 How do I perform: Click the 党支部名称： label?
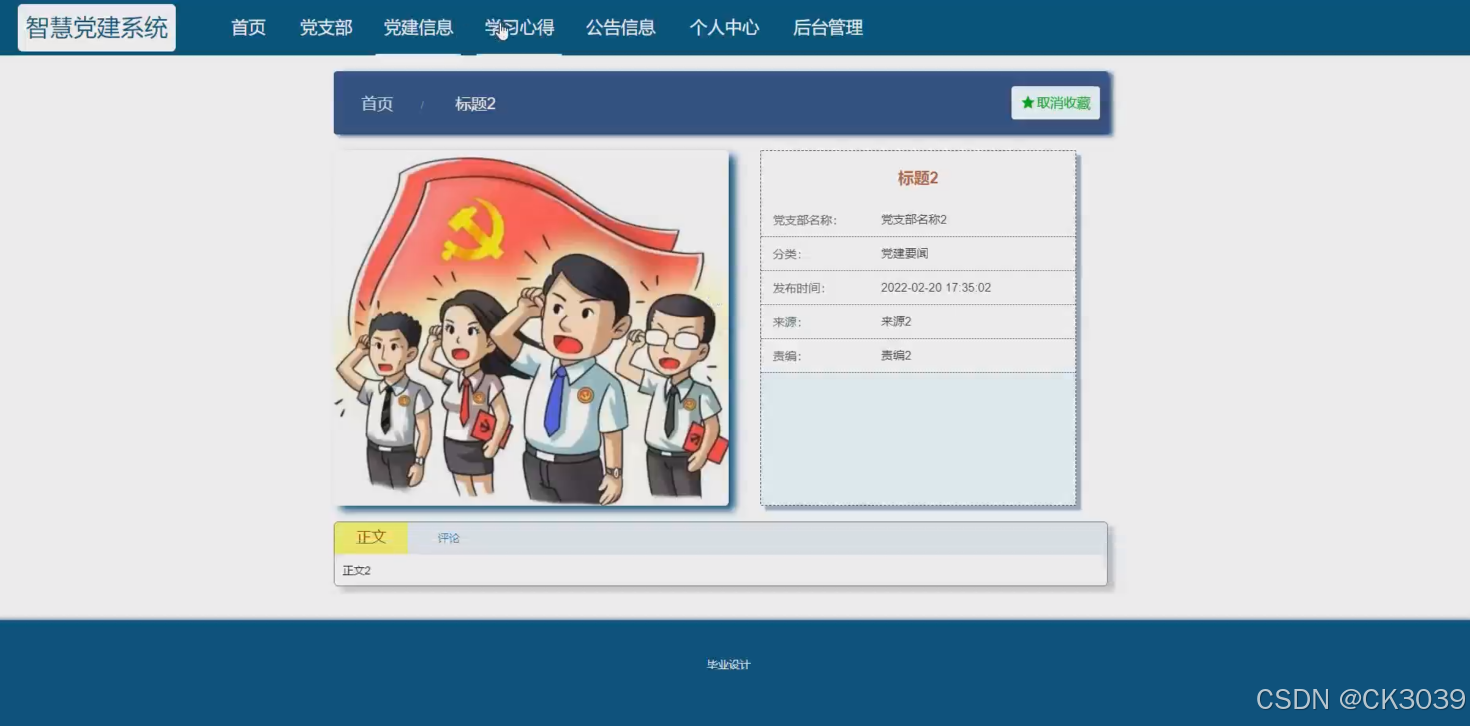(x=805, y=220)
